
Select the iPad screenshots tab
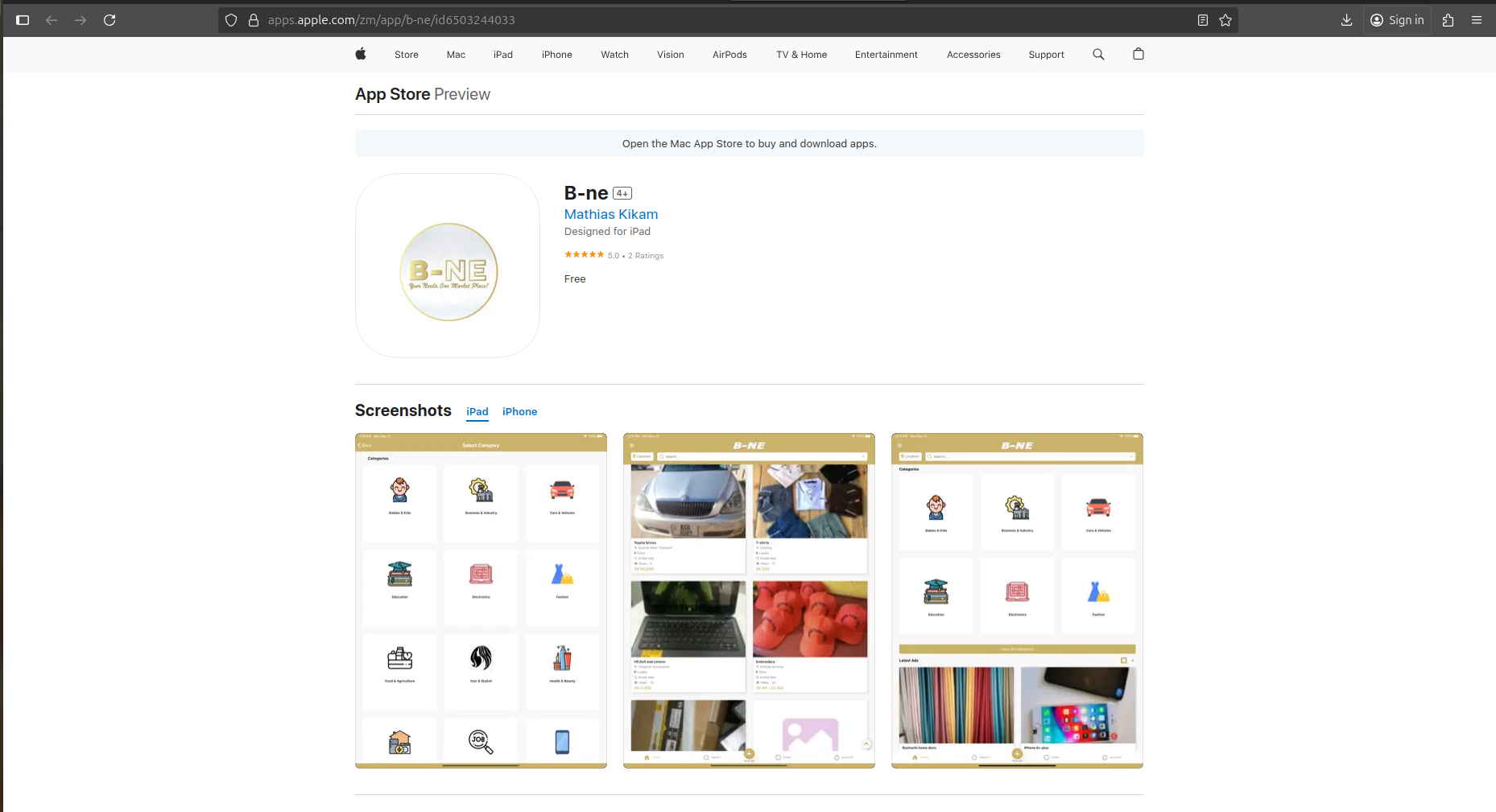point(477,411)
